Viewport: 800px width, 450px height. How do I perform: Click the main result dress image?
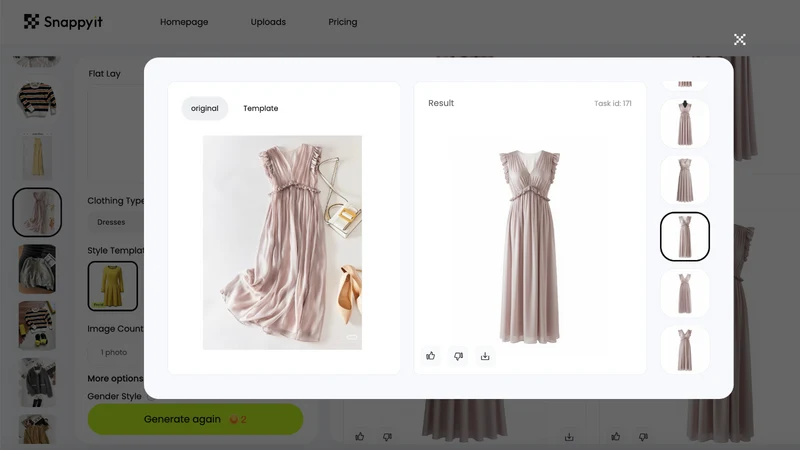[530, 246]
